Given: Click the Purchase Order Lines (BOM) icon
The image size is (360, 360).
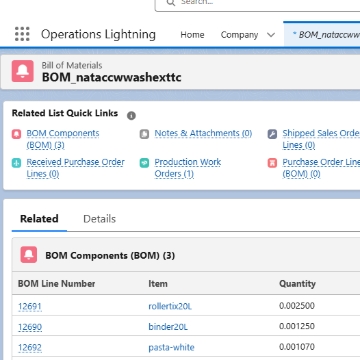Looking at the screenshot, I should [x=272, y=163].
